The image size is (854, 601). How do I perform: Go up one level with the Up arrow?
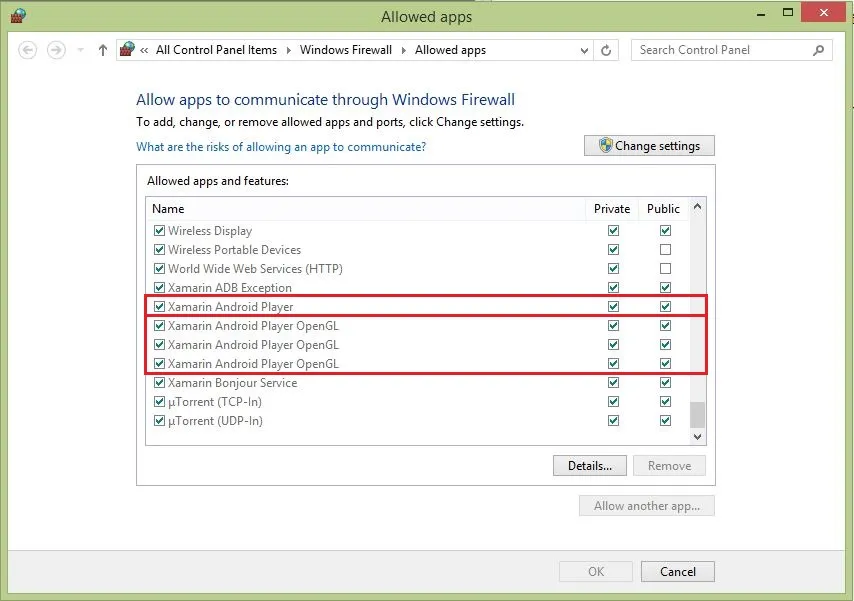point(102,50)
